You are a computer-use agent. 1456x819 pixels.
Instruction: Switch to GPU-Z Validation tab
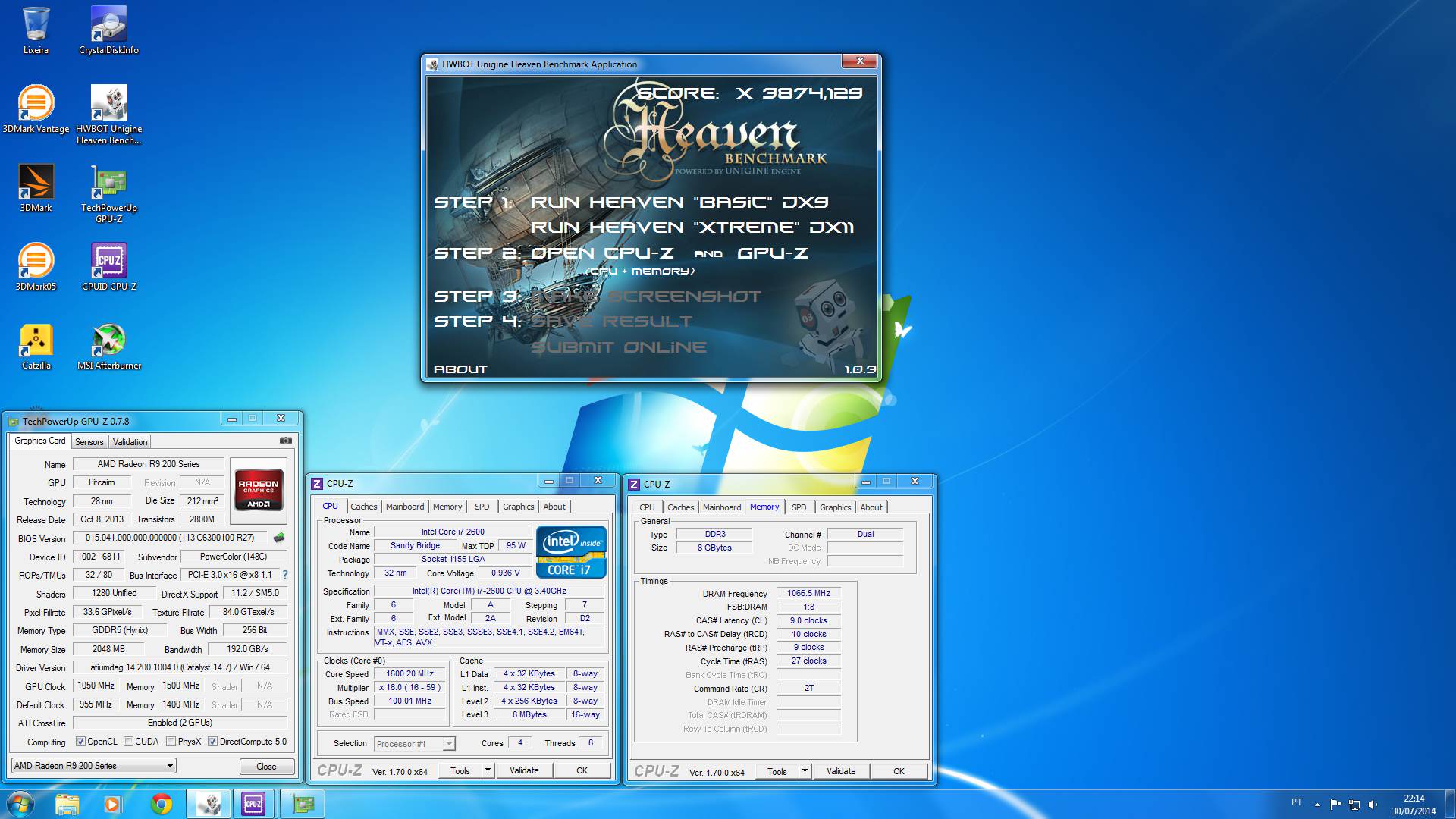coord(130,442)
